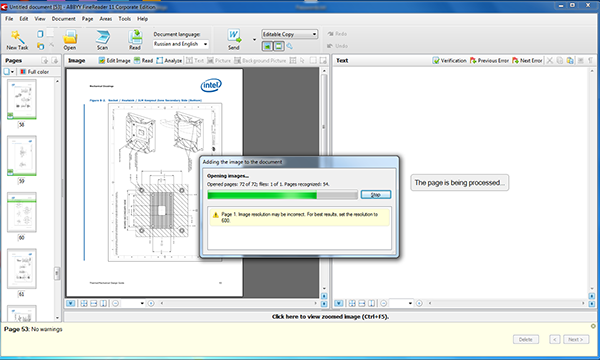Click Edit Image in Image panel
This screenshot has height=360, width=600.
click(x=114, y=60)
